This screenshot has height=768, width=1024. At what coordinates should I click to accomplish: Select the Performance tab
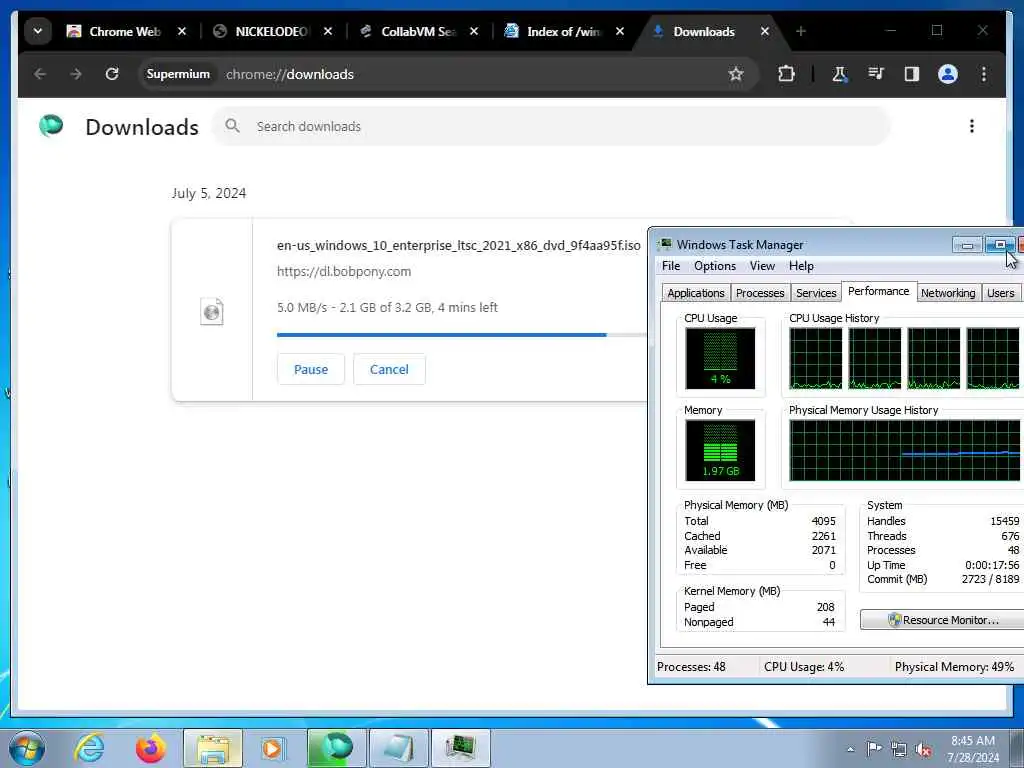click(x=878, y=291)
